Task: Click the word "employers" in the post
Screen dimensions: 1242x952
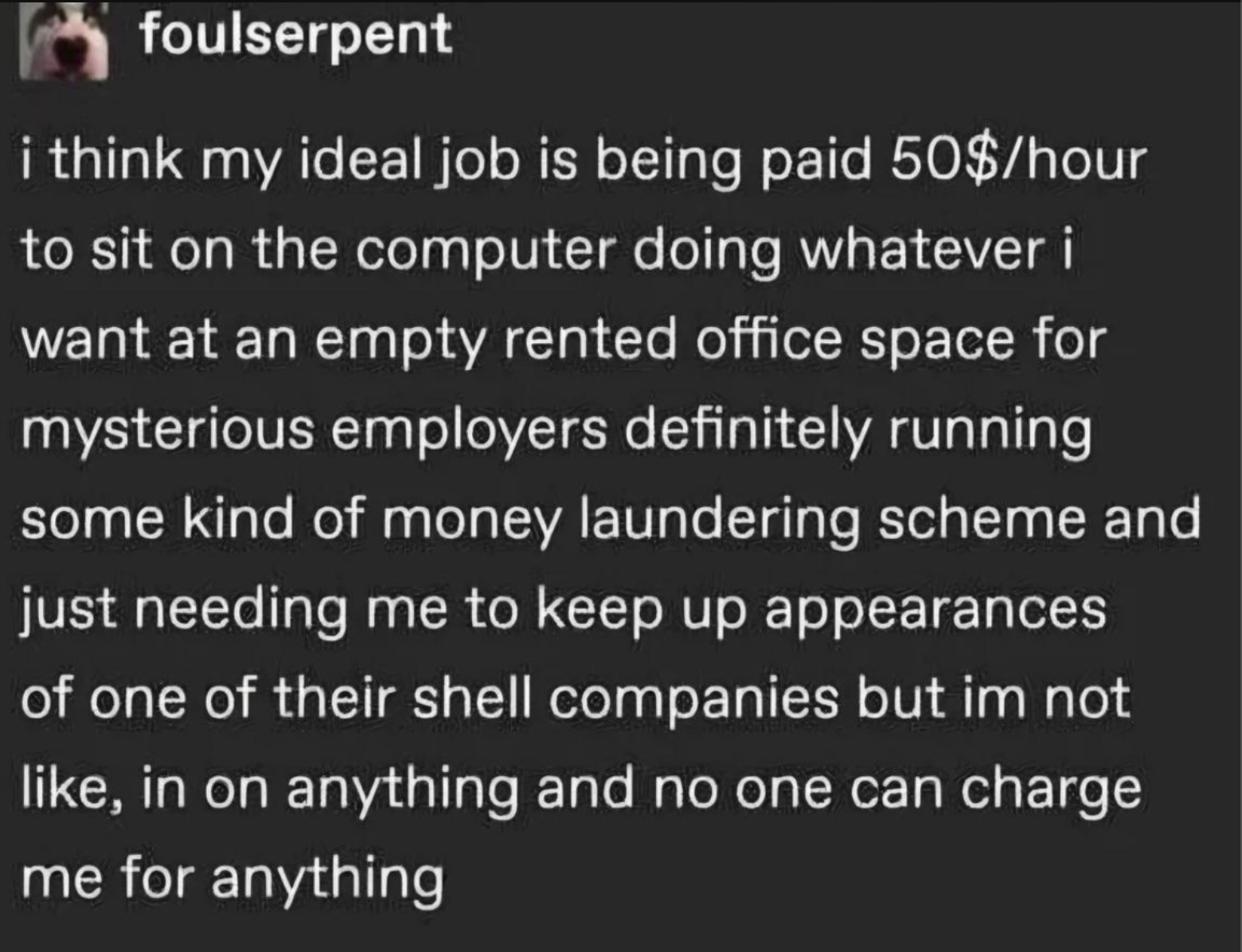Action: [x=470, y=430]
